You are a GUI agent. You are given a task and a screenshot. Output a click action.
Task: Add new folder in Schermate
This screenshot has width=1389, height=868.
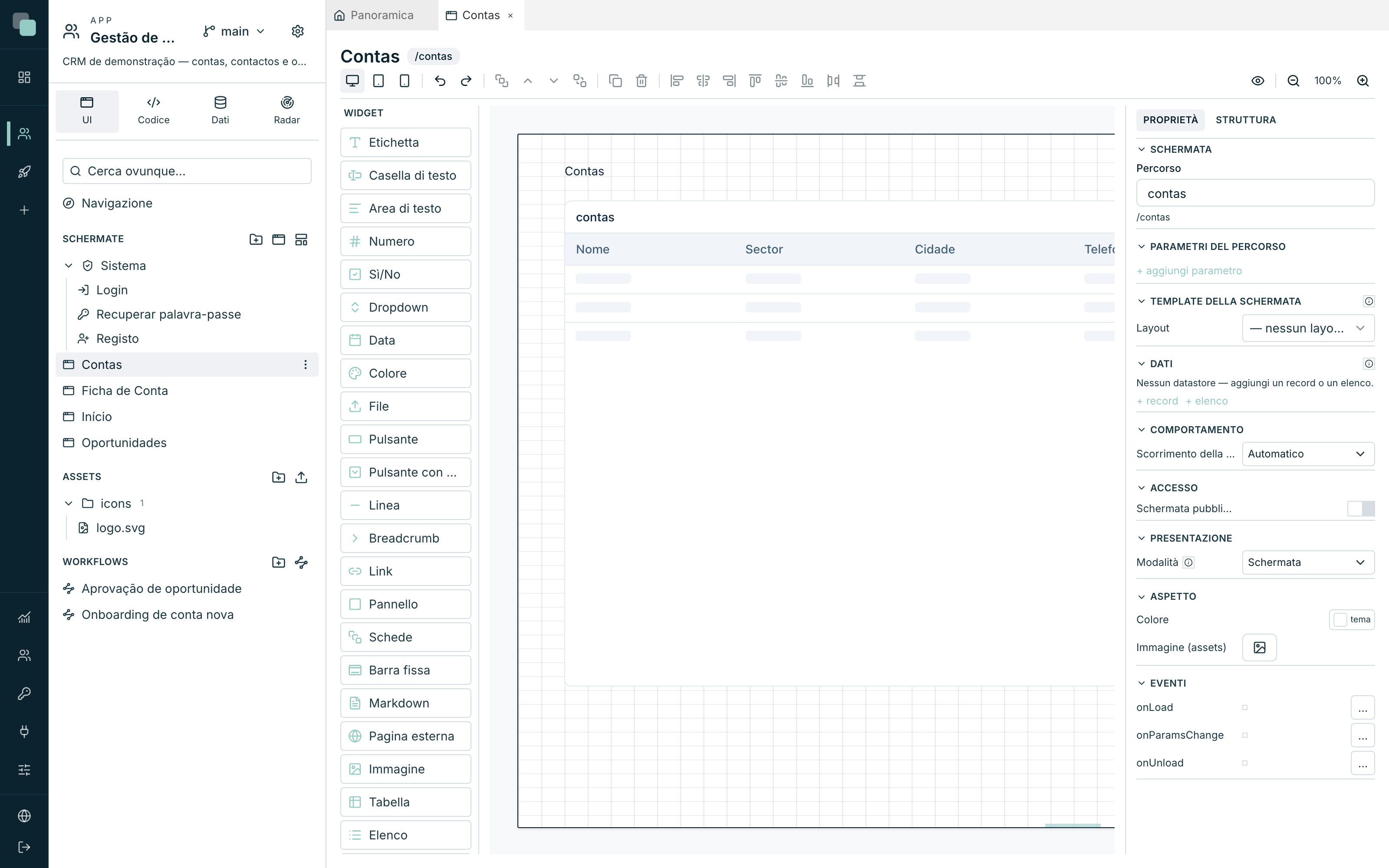click(256, 240)
